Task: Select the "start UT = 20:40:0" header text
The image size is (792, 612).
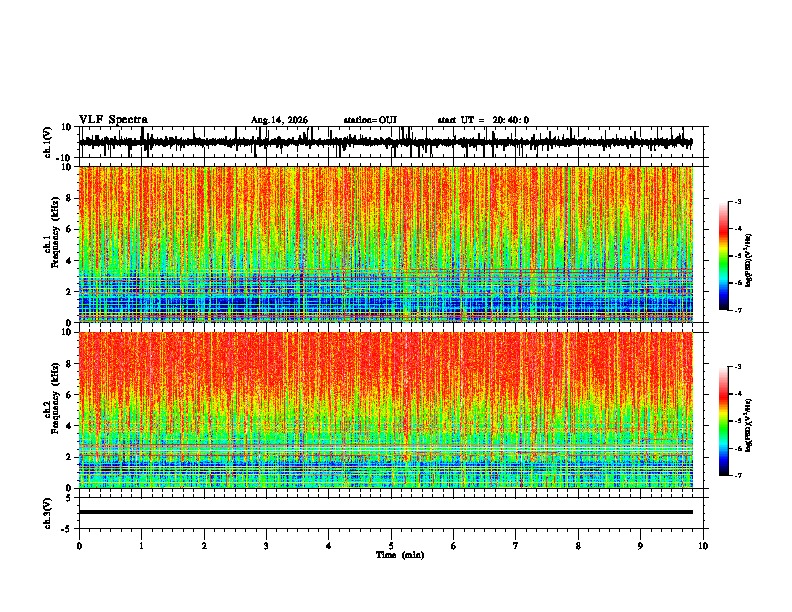Action: (x=483, y=120)
